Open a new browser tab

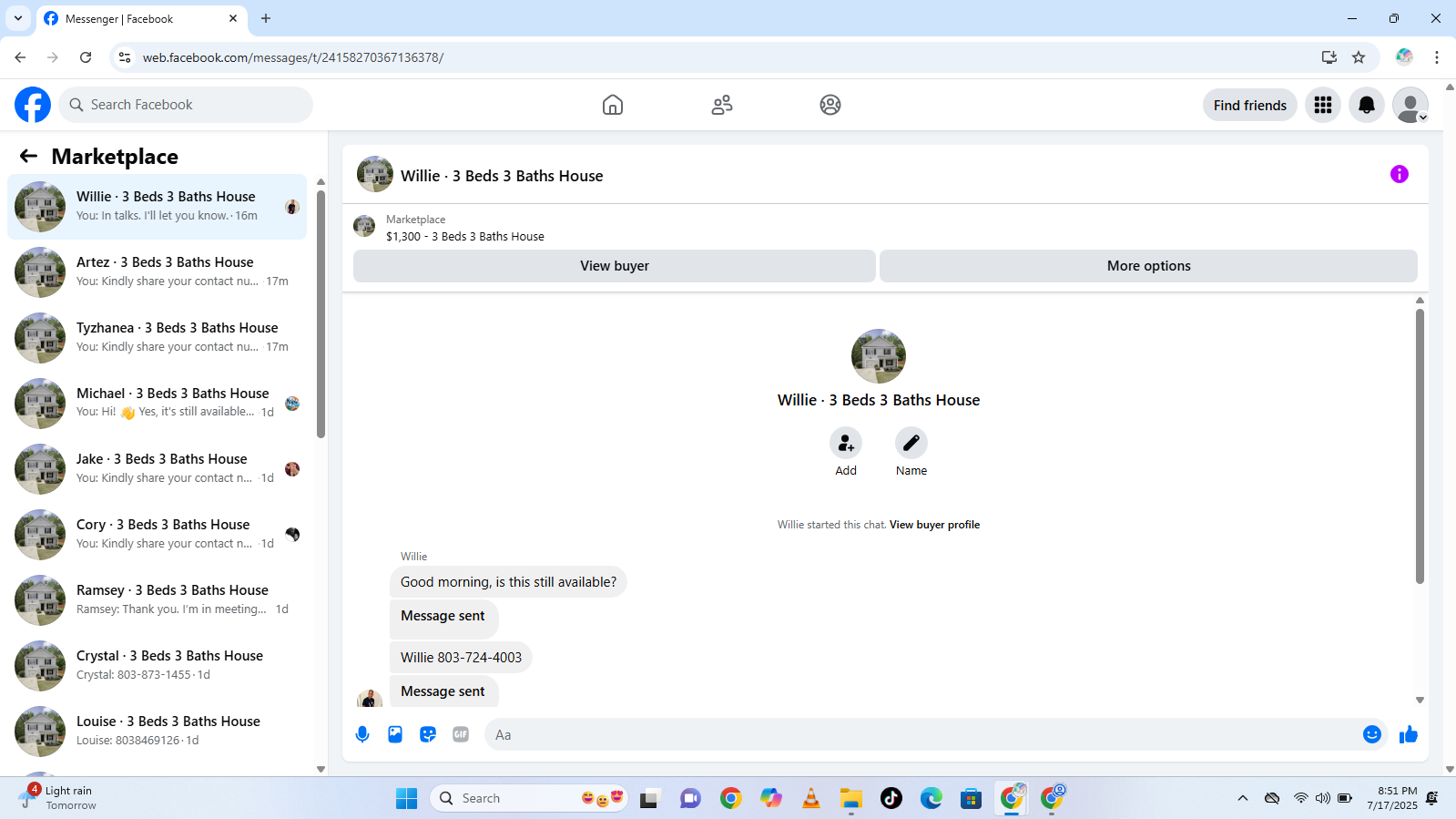point(266,18)
